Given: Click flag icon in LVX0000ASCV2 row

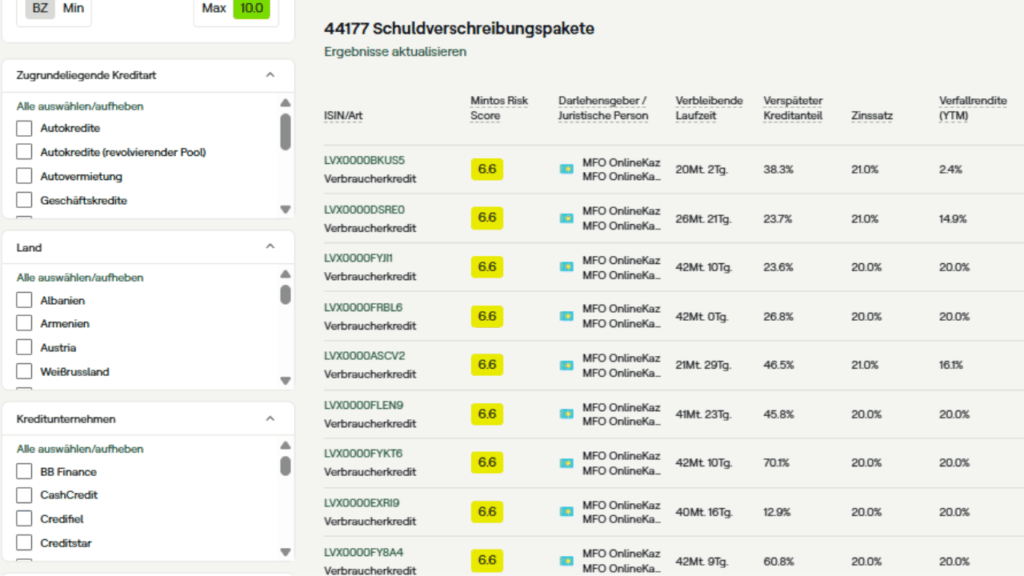Looking at the screenshot, I should pos(566,365).
